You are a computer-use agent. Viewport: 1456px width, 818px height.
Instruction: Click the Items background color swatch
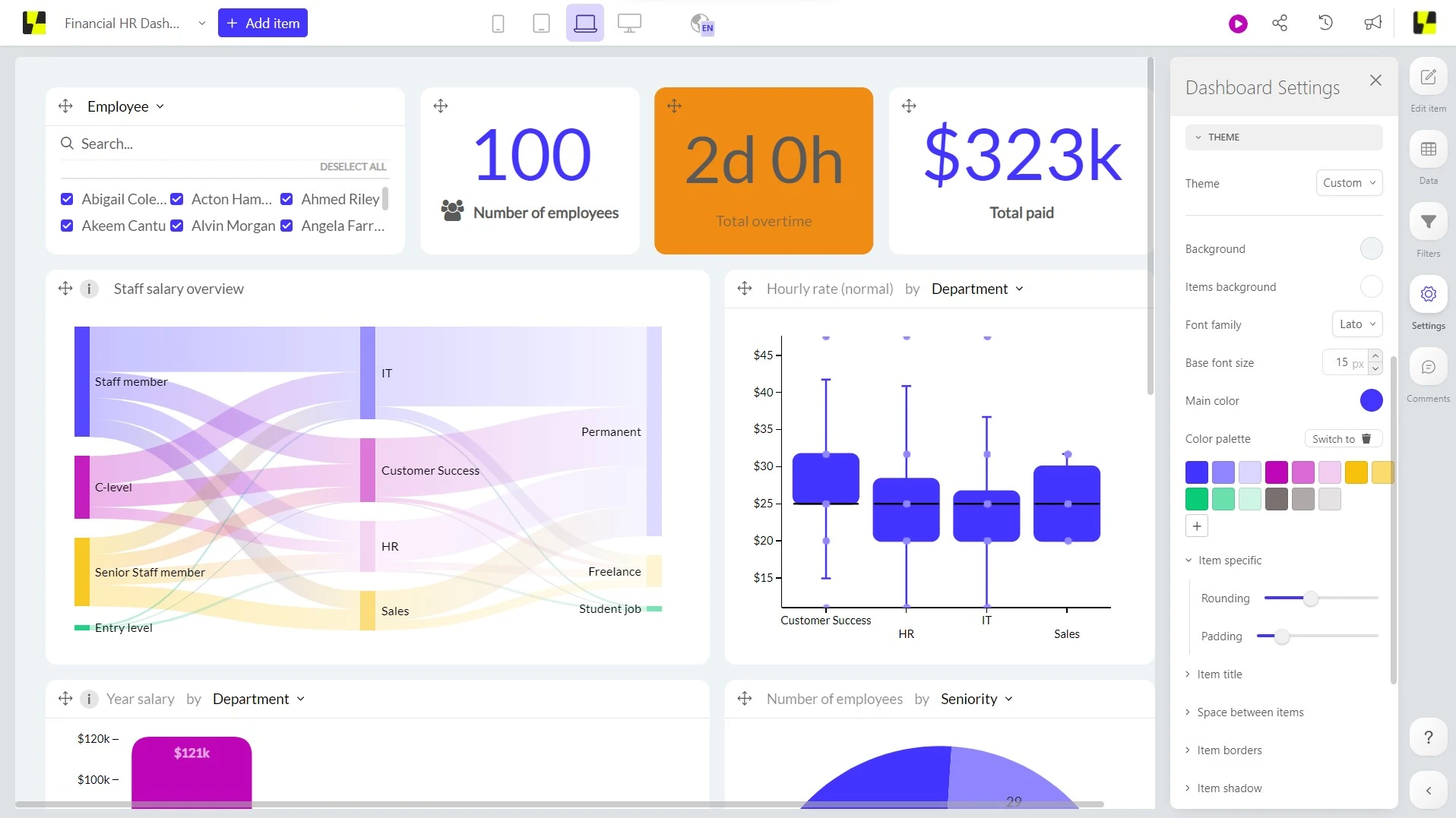1371,286
